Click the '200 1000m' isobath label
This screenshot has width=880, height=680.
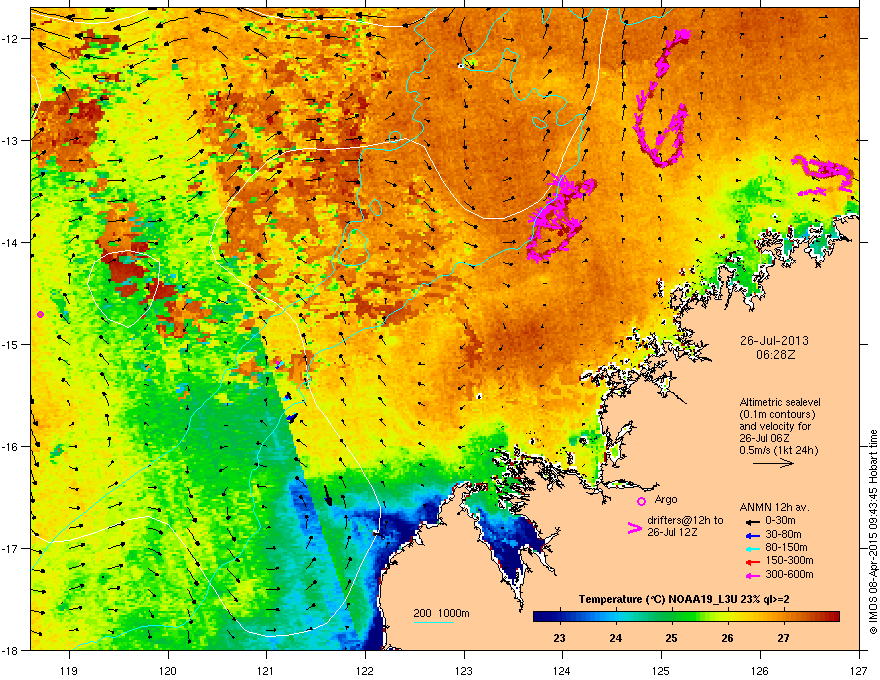tap(441, 613)
